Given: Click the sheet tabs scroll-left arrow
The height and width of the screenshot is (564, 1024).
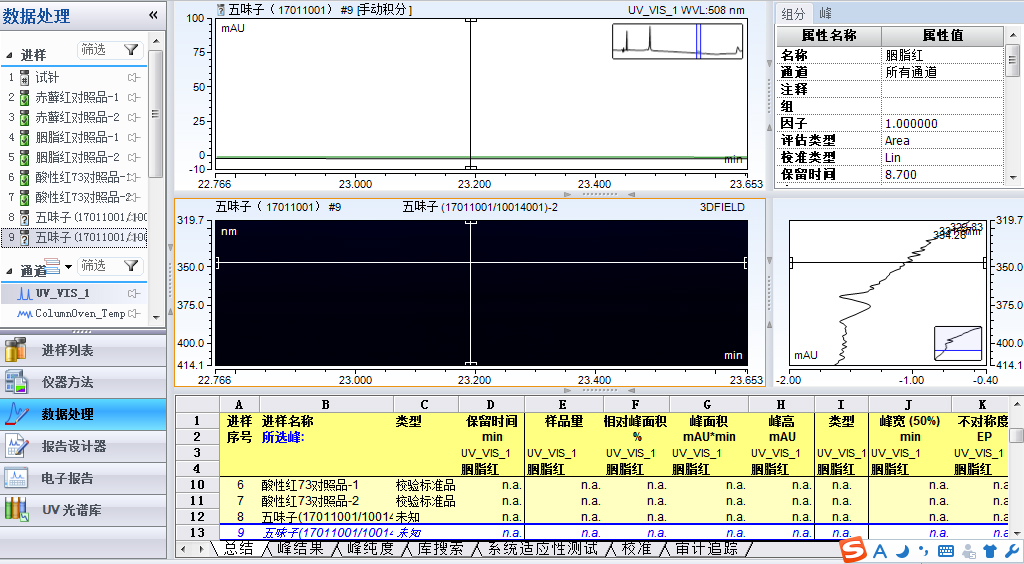Looking at the screenshot, I should coord(184,549).
